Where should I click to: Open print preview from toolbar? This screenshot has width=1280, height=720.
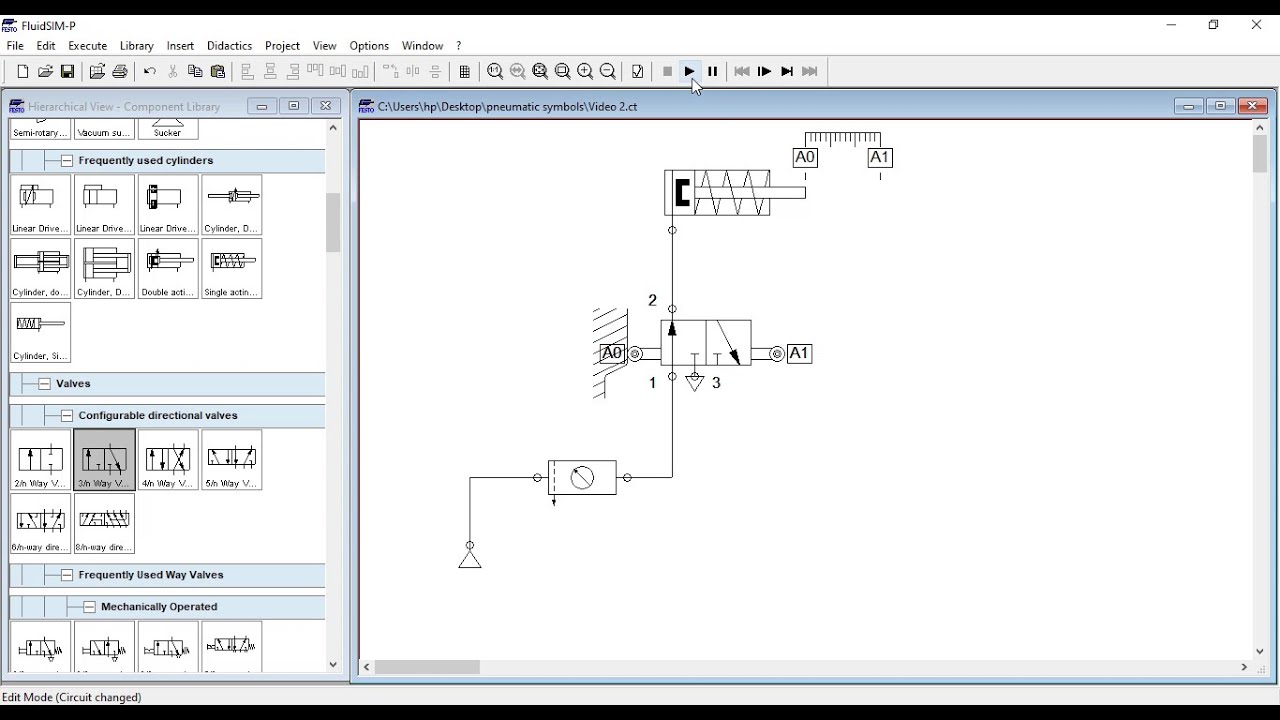point(97,71)
